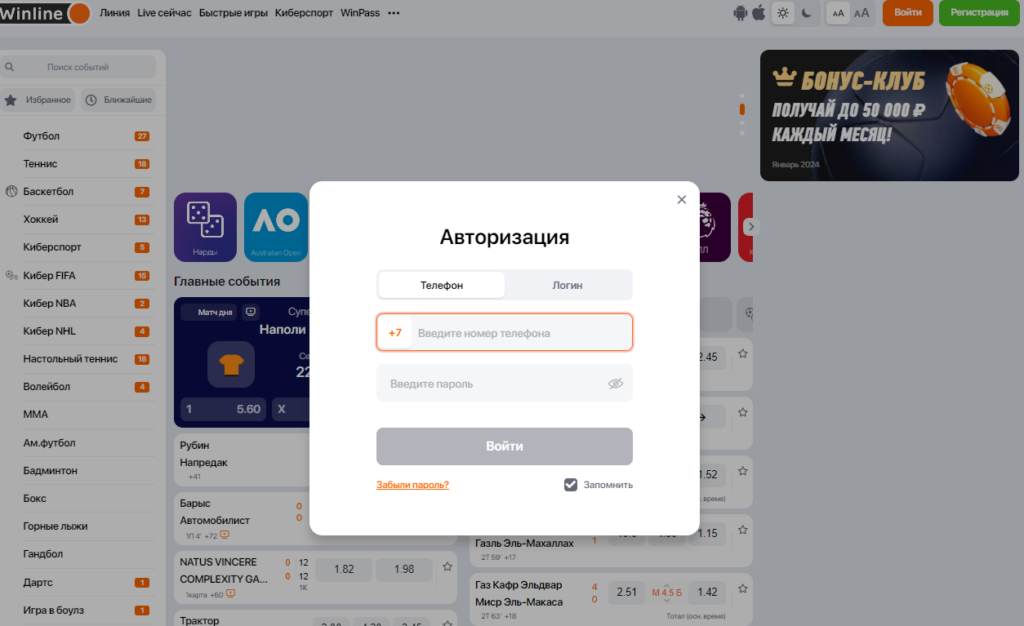Close the Авторизация dialog
Viewport: 1024px width, 626px height.
coord(681,200)
